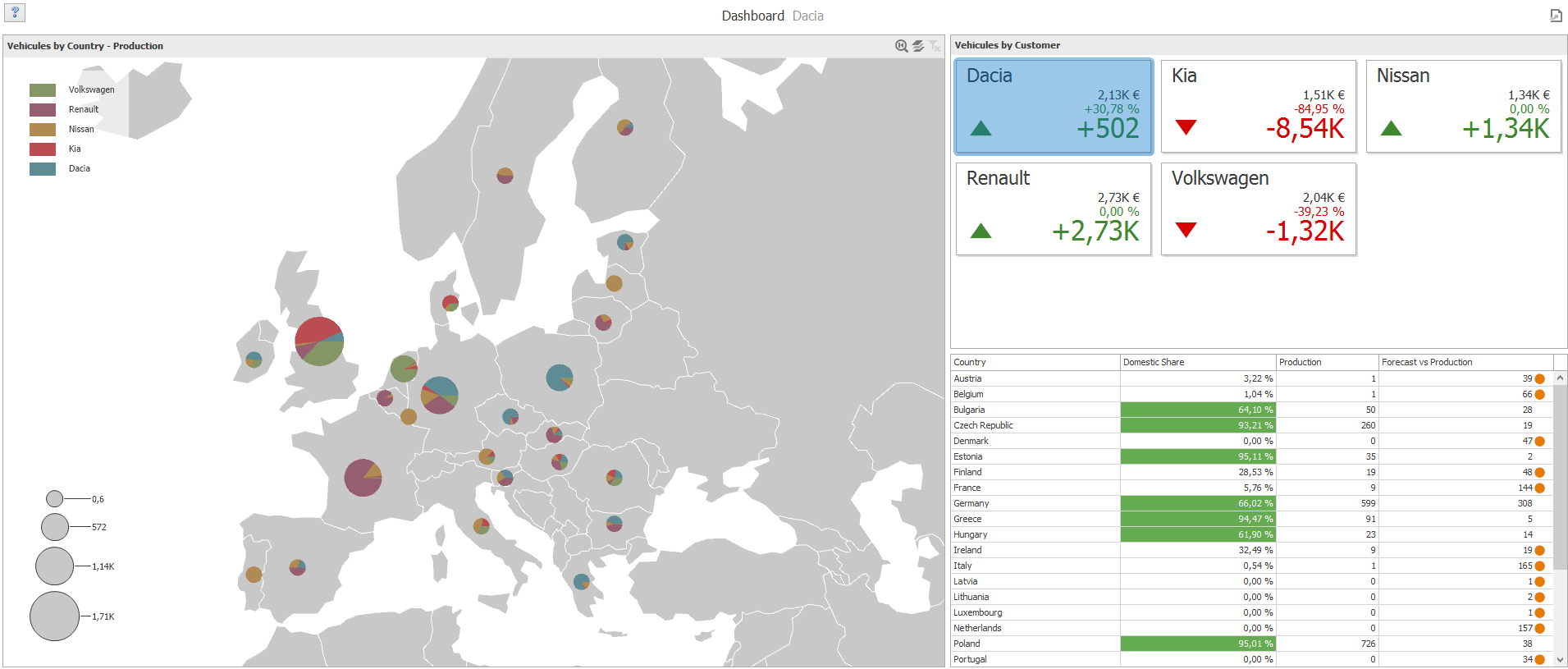Click the Estonia pie chart on map

click(x=625, y=242)
